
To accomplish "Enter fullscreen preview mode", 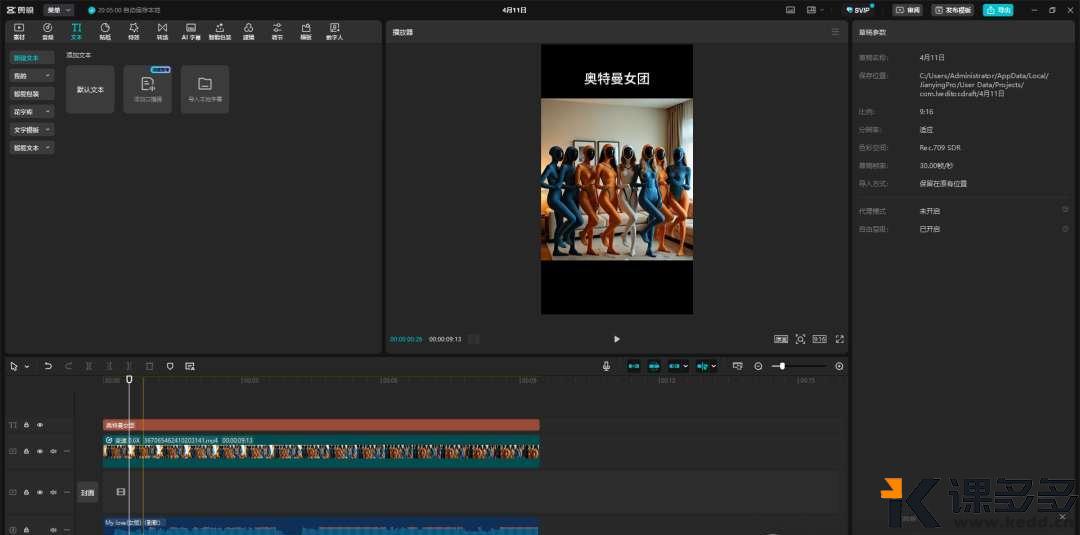I will [840, 339].
